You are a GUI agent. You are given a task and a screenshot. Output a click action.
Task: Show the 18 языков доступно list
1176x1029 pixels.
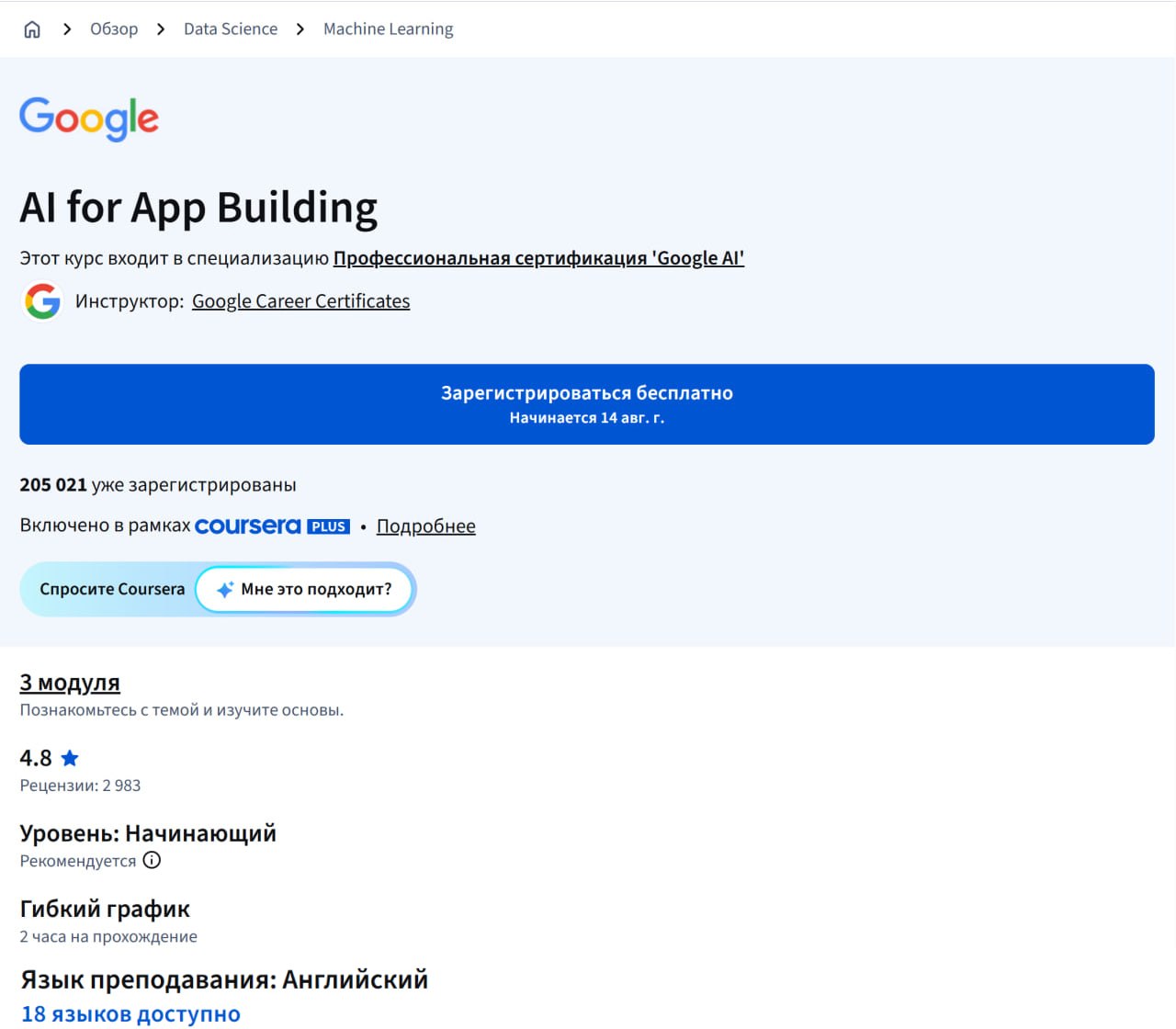pos(130,1014)
